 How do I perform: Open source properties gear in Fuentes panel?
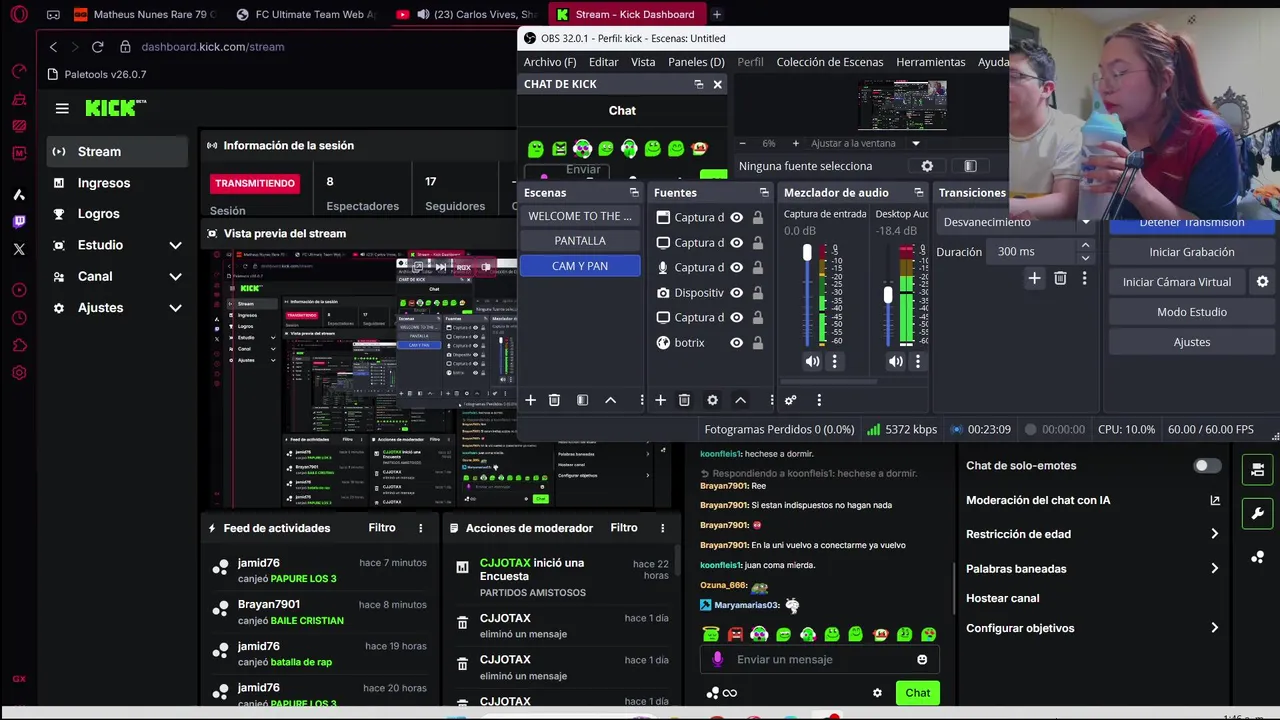click(712, 400)
